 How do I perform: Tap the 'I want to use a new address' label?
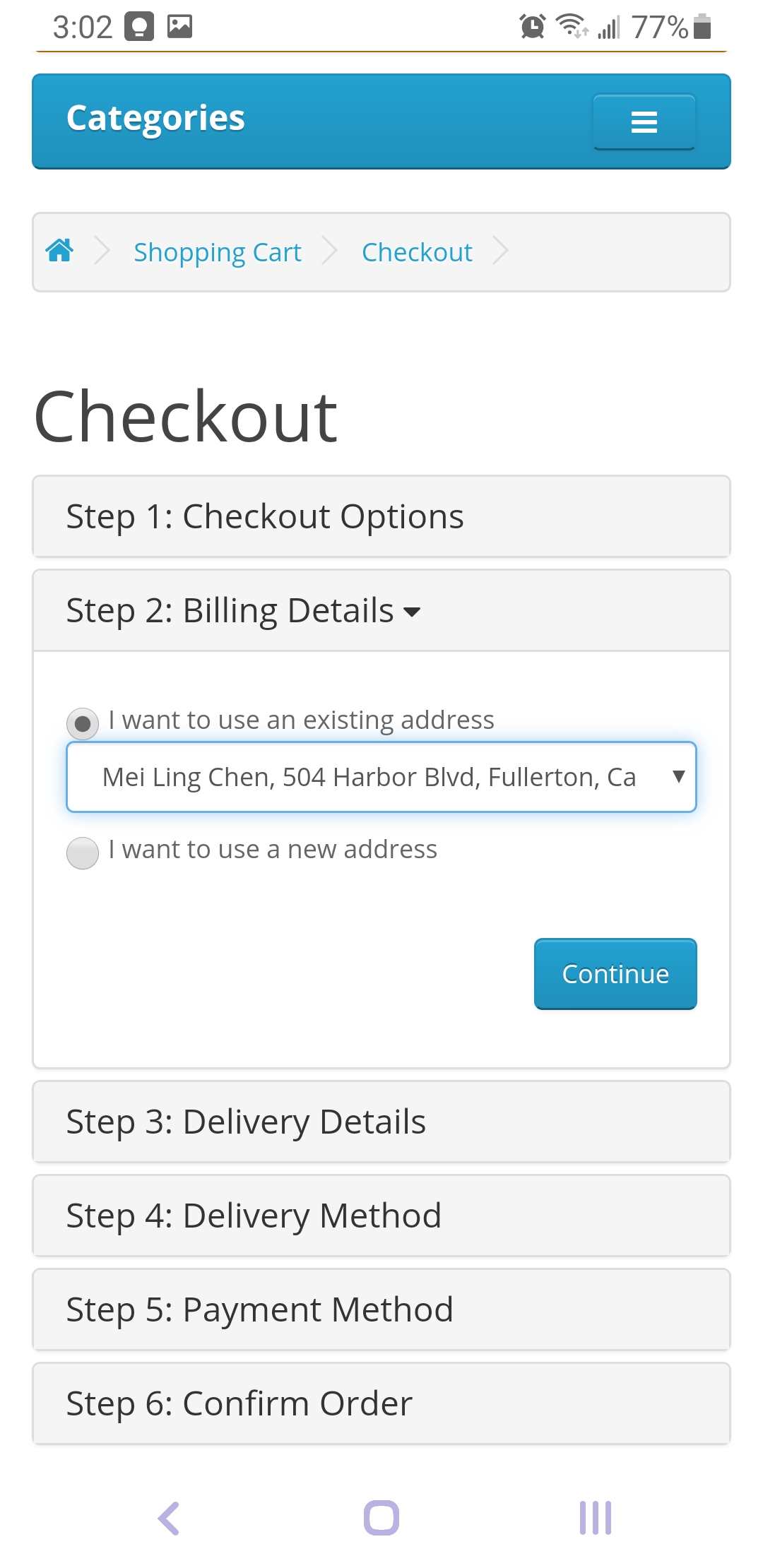(273, 849)
